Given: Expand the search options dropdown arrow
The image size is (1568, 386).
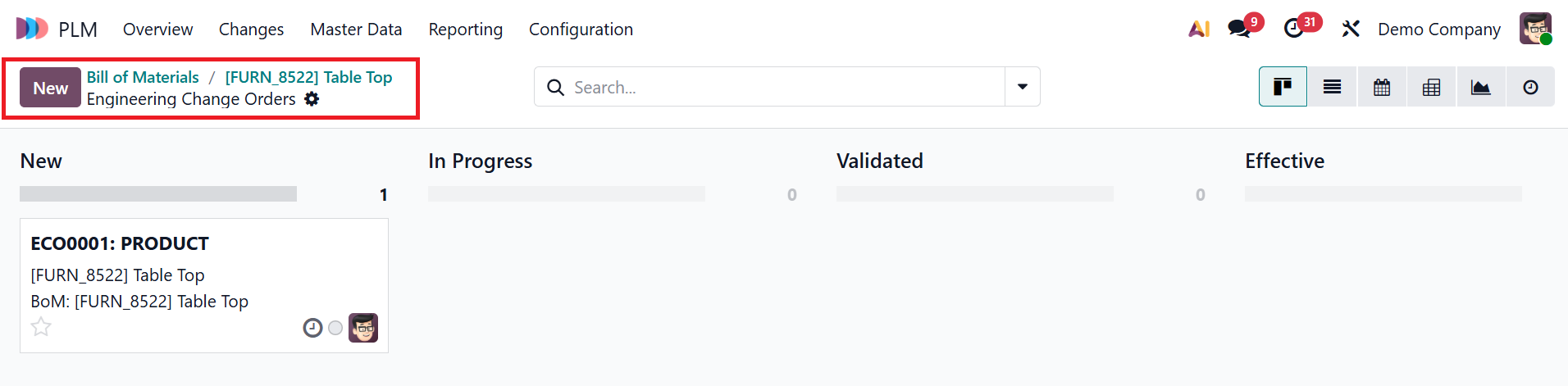Looking at the screenshot, I should pyautogui.click(x=1023, y=87).
